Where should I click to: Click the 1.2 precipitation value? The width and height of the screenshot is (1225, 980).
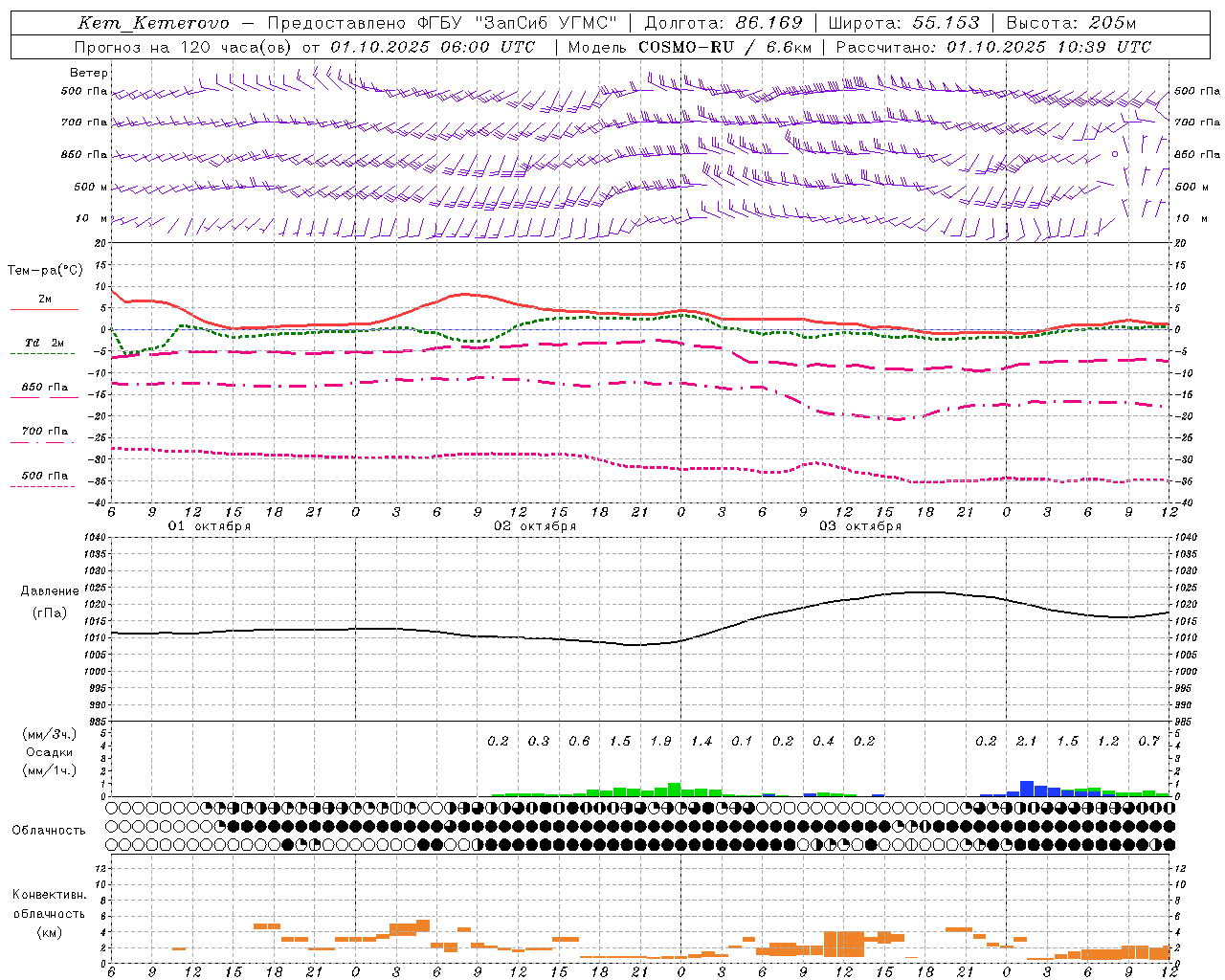coord(1108,742)
